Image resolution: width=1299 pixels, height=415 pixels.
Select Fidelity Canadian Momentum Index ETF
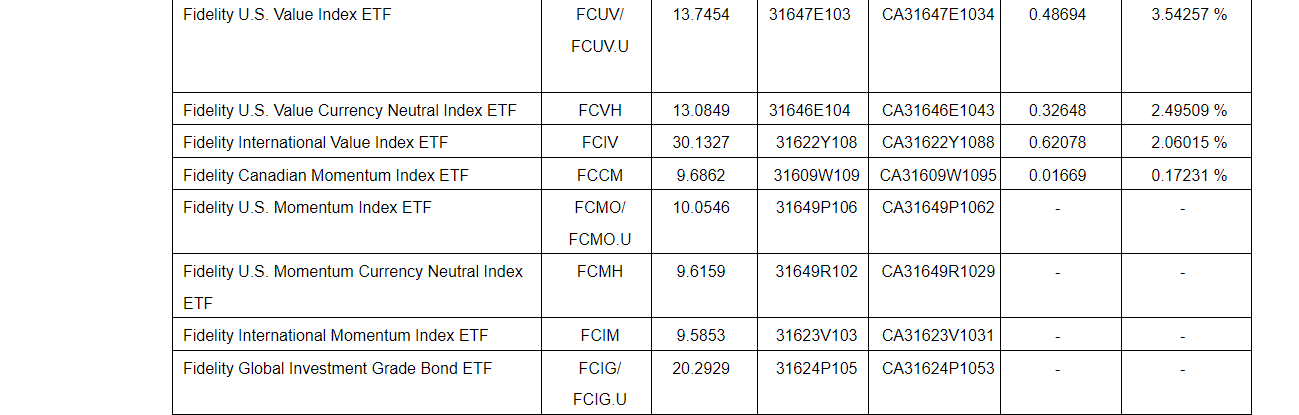tap(325, 176)
